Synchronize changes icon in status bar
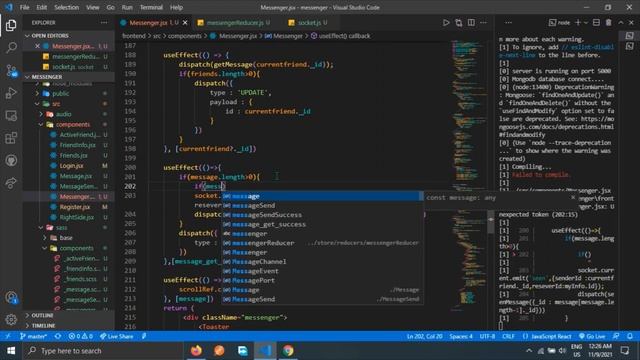The height and width of the screenshot is (360, 640). [58, 336]
